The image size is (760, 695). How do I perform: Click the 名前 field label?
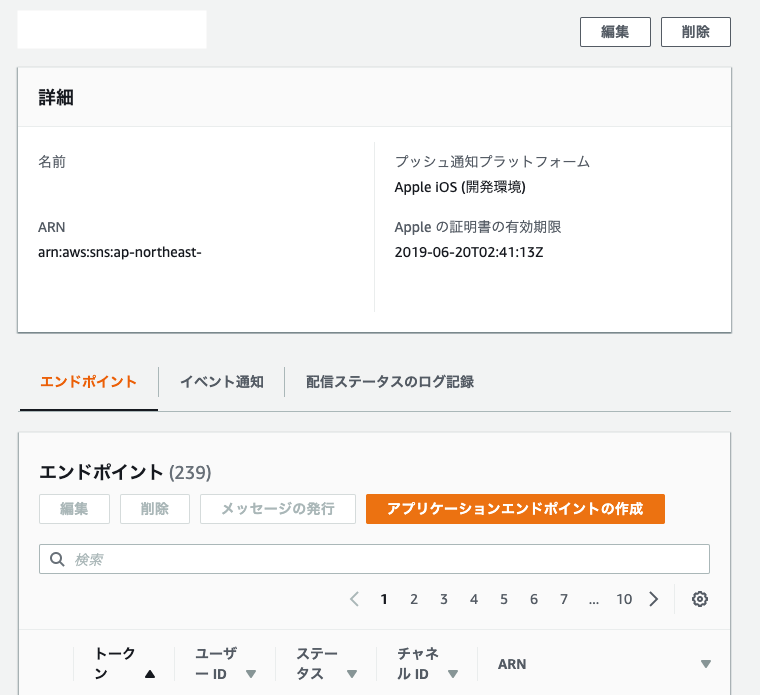[x=52, y=161]
